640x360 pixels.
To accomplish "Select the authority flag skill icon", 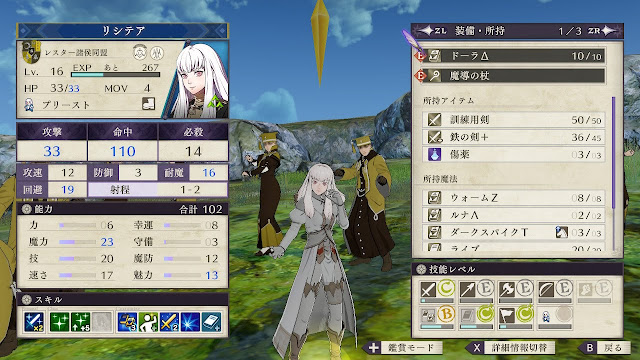I will pos(507,315).
